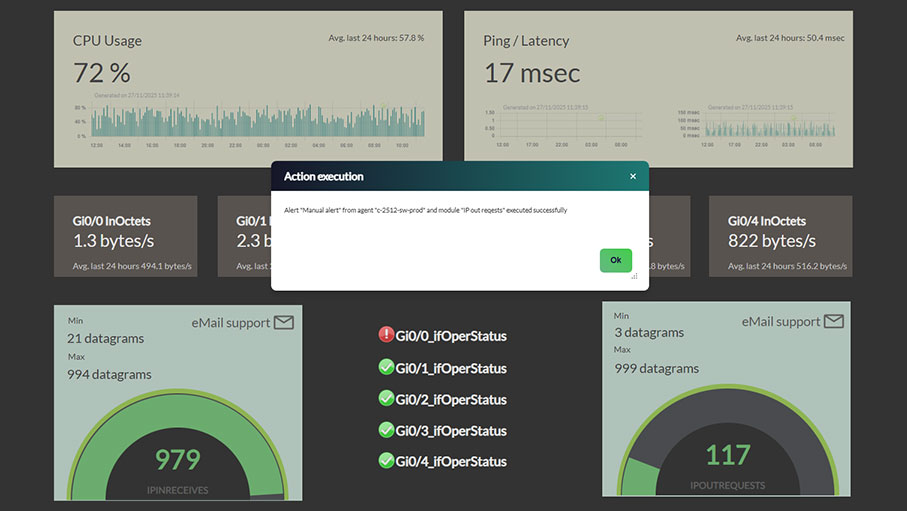This screenshot has height=511, width=907.
Task: Click the 994 datagrams maximum value
Action: click(x=109, y=374)
